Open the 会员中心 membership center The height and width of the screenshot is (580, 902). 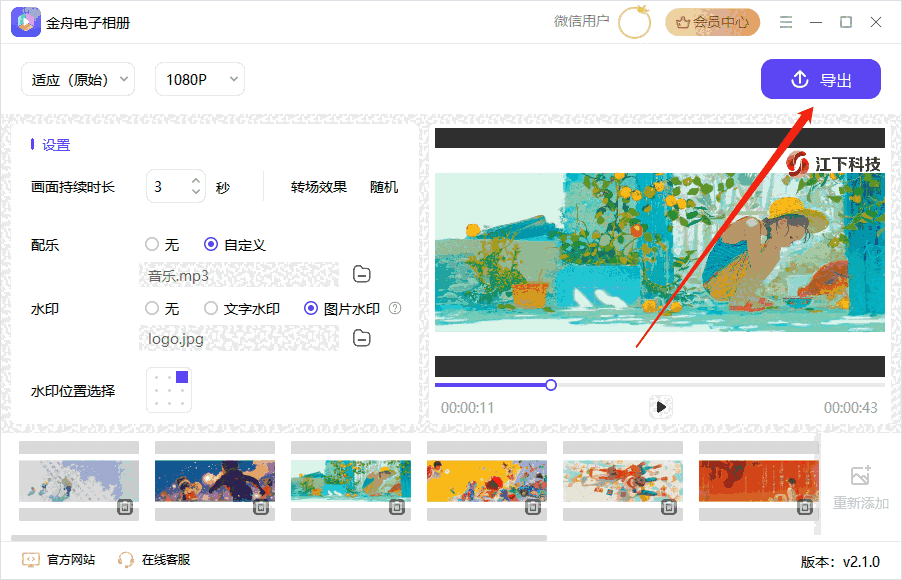712,21
